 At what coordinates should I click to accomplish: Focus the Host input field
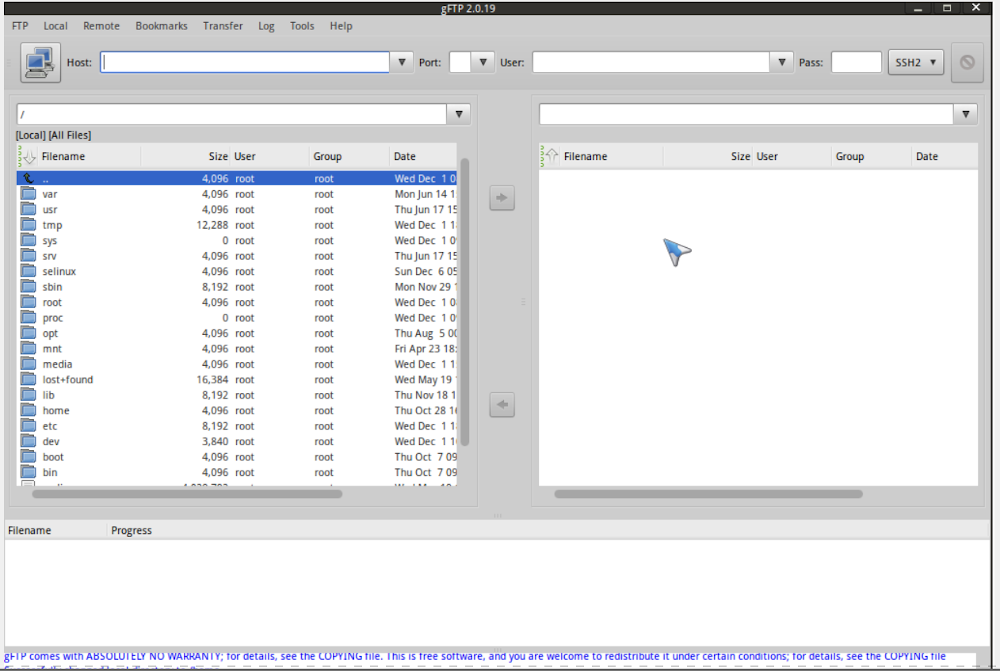(245, 63)
